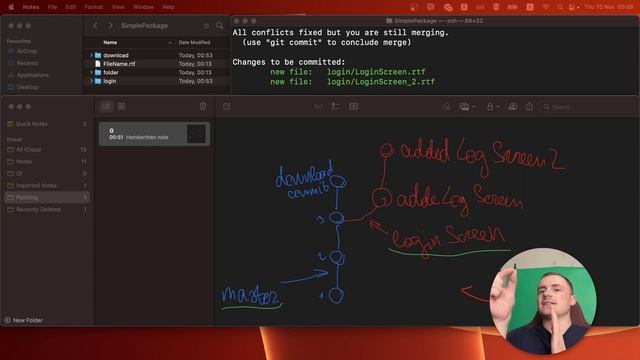The image size is (640, 360).
Task: Open Recents in Finder sidebar
Action: click(x=27, y=63)
